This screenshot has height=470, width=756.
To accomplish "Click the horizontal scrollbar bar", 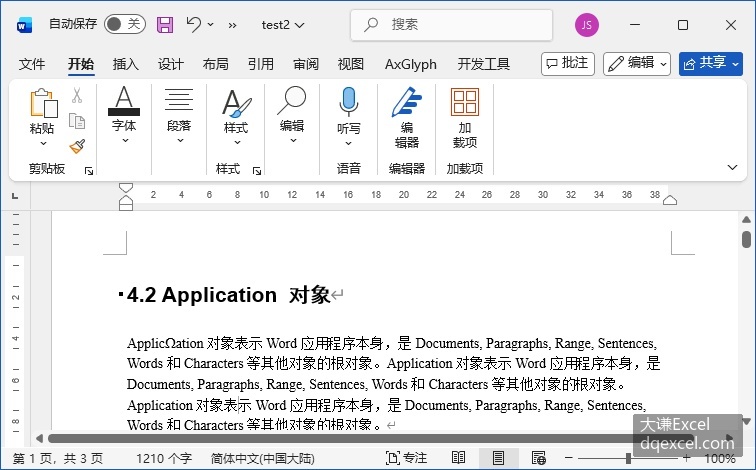I will pyautogui.click(x=370, y=438).
